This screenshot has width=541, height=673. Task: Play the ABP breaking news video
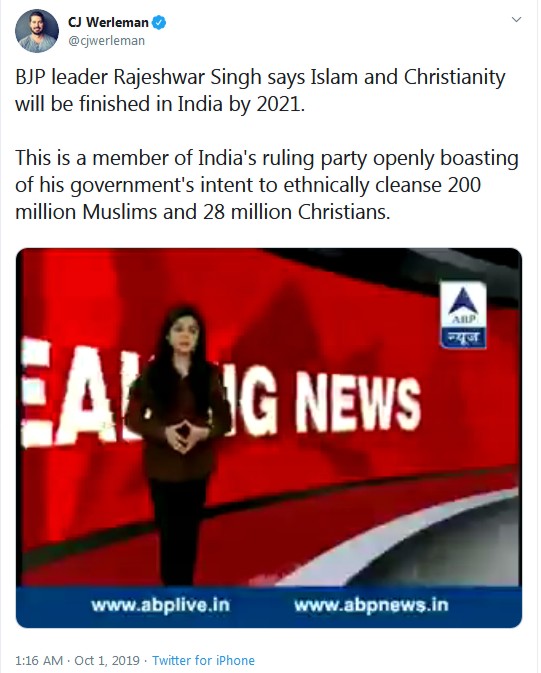[x=269, y=438]
